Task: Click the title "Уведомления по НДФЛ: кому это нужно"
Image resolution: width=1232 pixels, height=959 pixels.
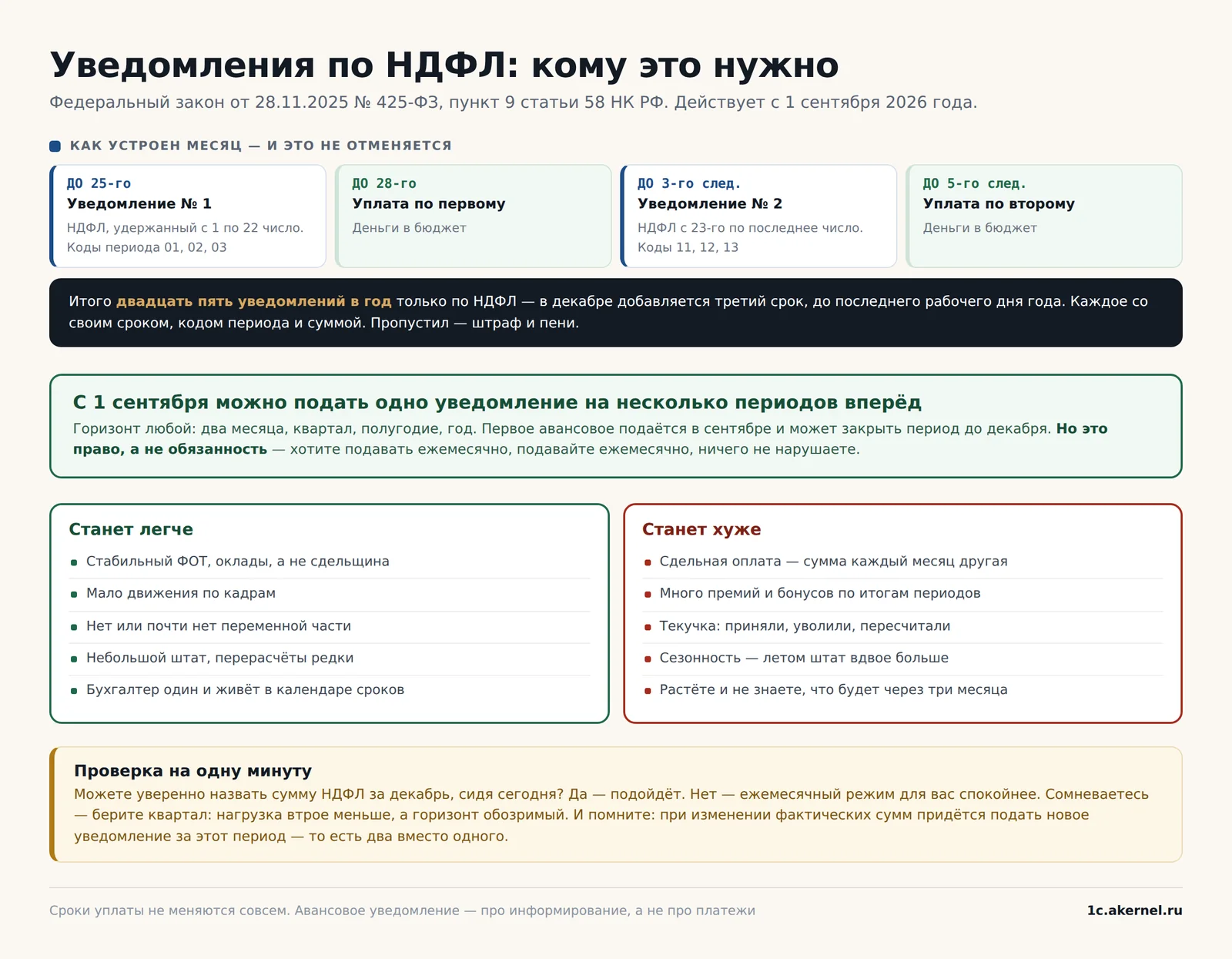Action: pyautogui.click(x=444, y=65)
